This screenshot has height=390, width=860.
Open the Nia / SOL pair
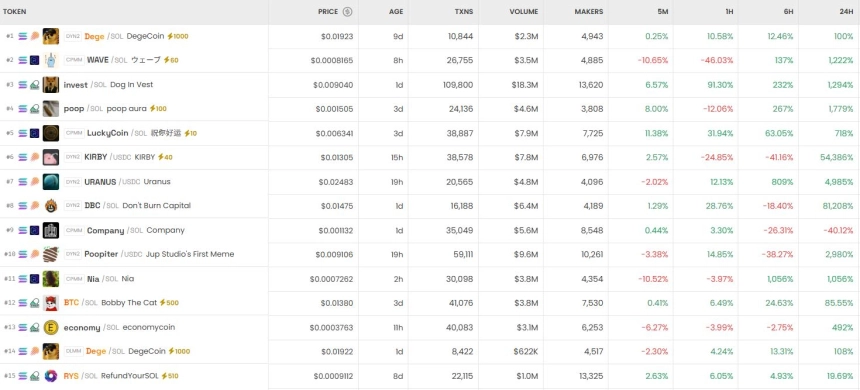coord(430,279)
